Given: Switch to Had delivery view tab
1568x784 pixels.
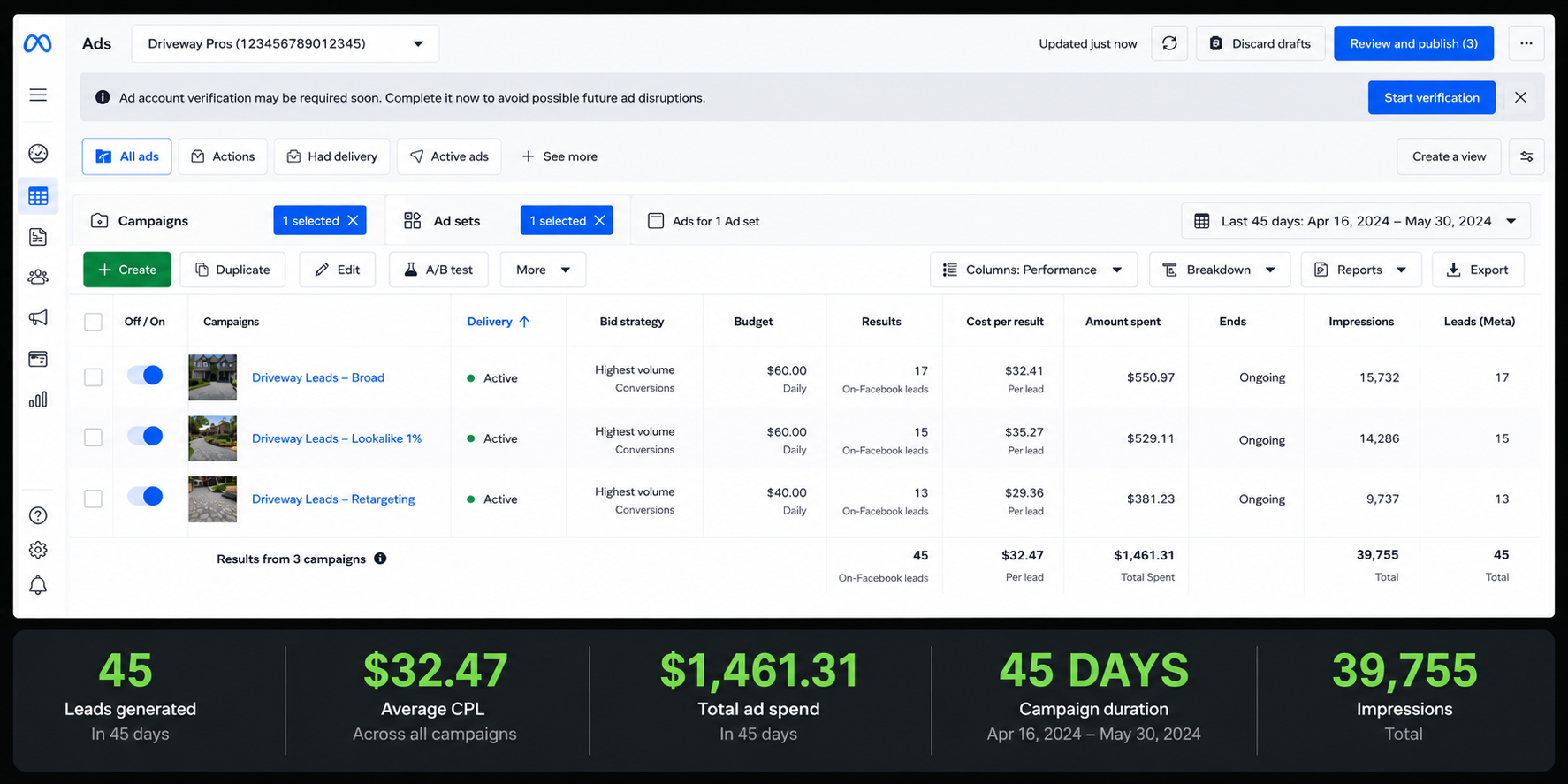Looking at the screenshot, I should [x=332, y=156].
